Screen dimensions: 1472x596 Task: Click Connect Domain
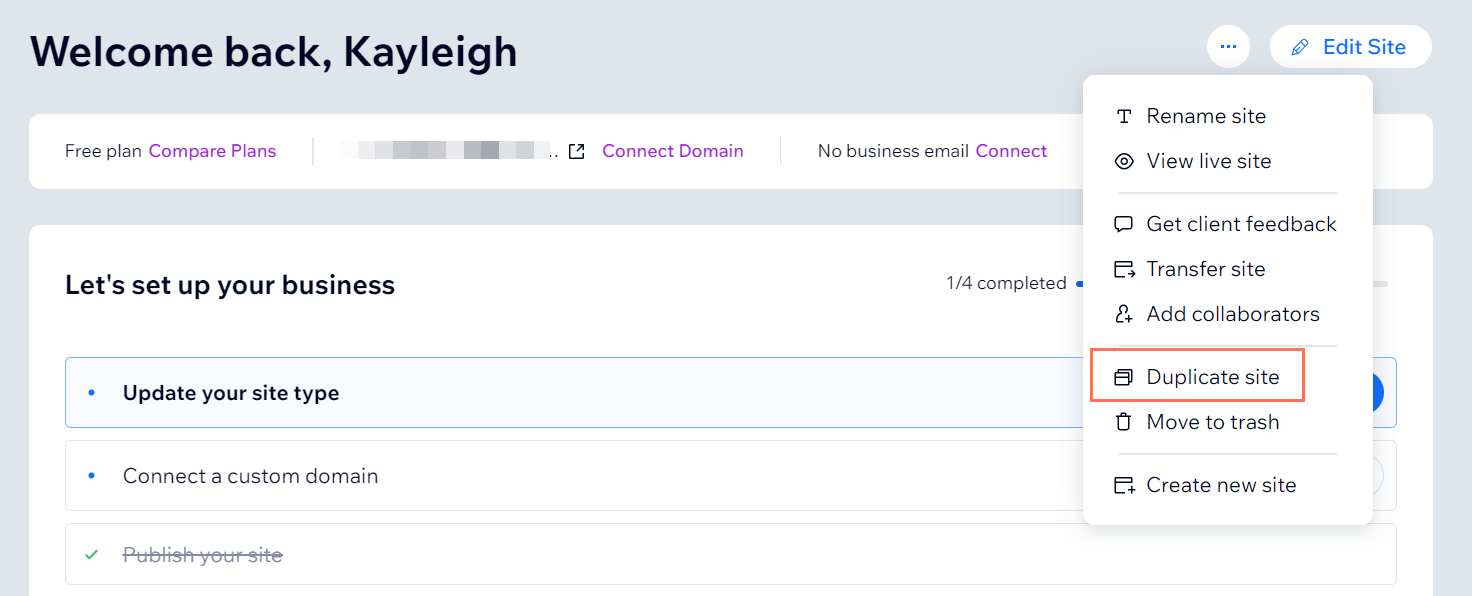tap(672, 150)
